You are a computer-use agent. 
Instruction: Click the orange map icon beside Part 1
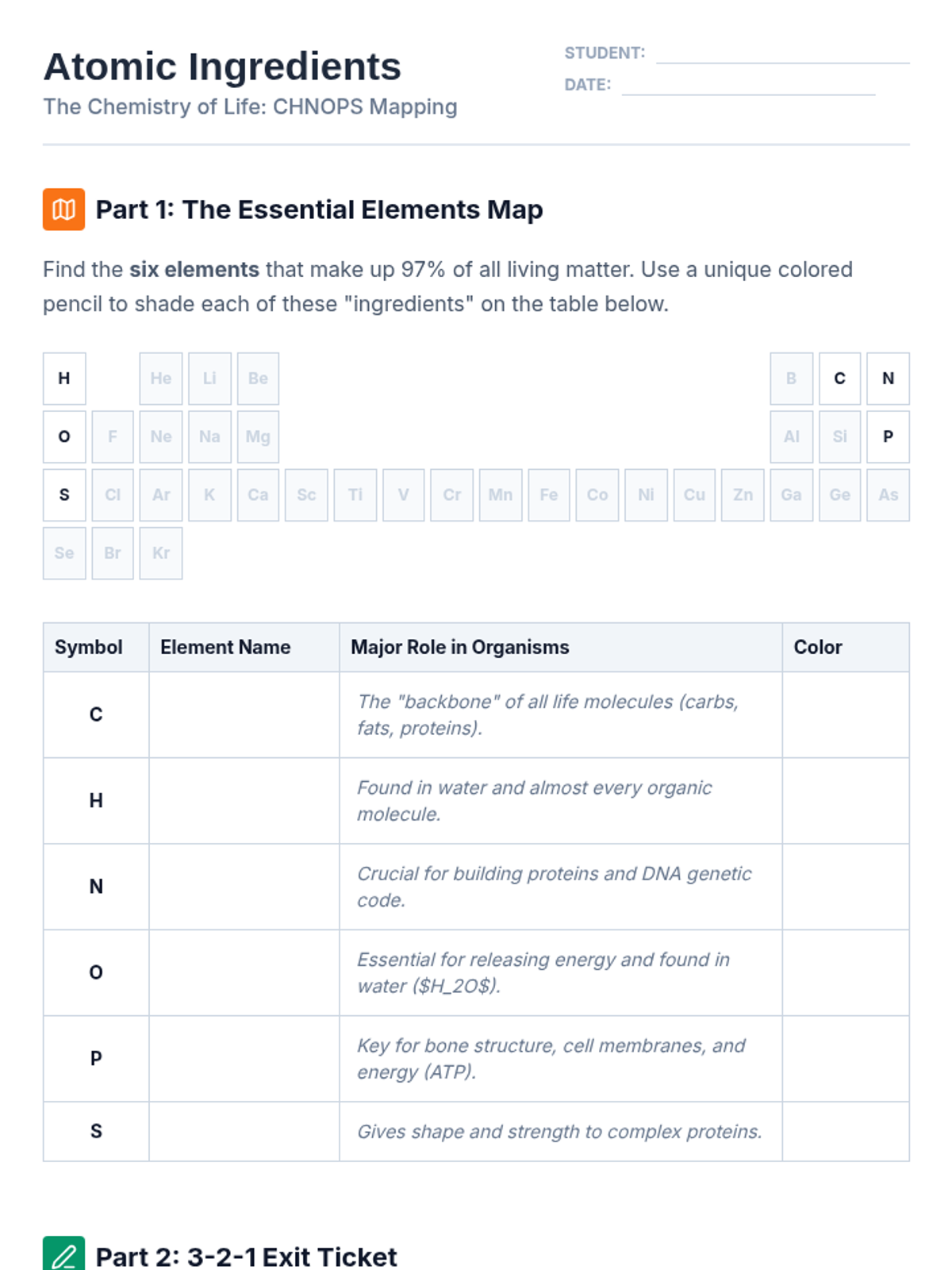(x=63, y=210)
